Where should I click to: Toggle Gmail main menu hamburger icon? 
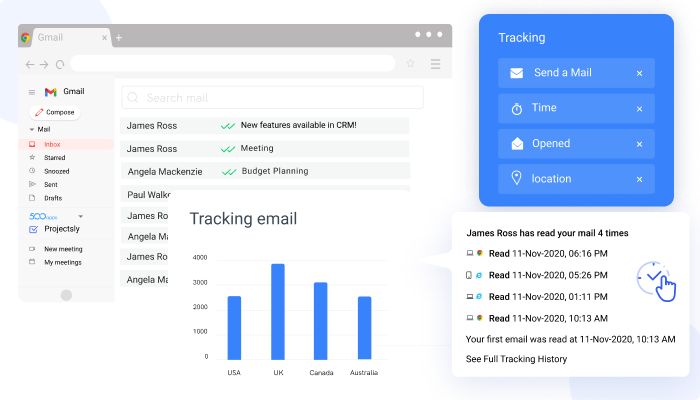(32, 92)
